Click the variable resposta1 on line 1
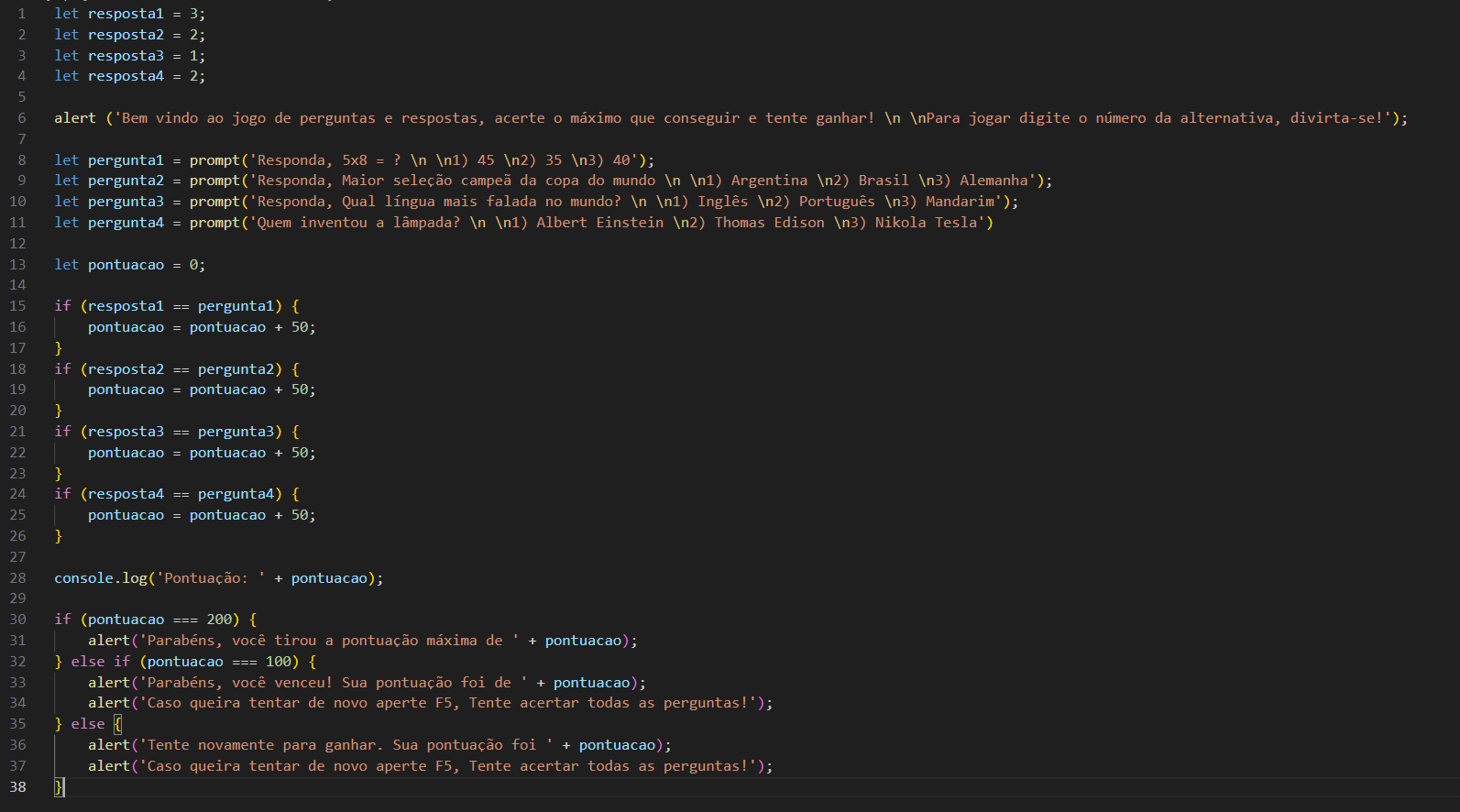1460x812 pixels. click(x=126, y=14)
